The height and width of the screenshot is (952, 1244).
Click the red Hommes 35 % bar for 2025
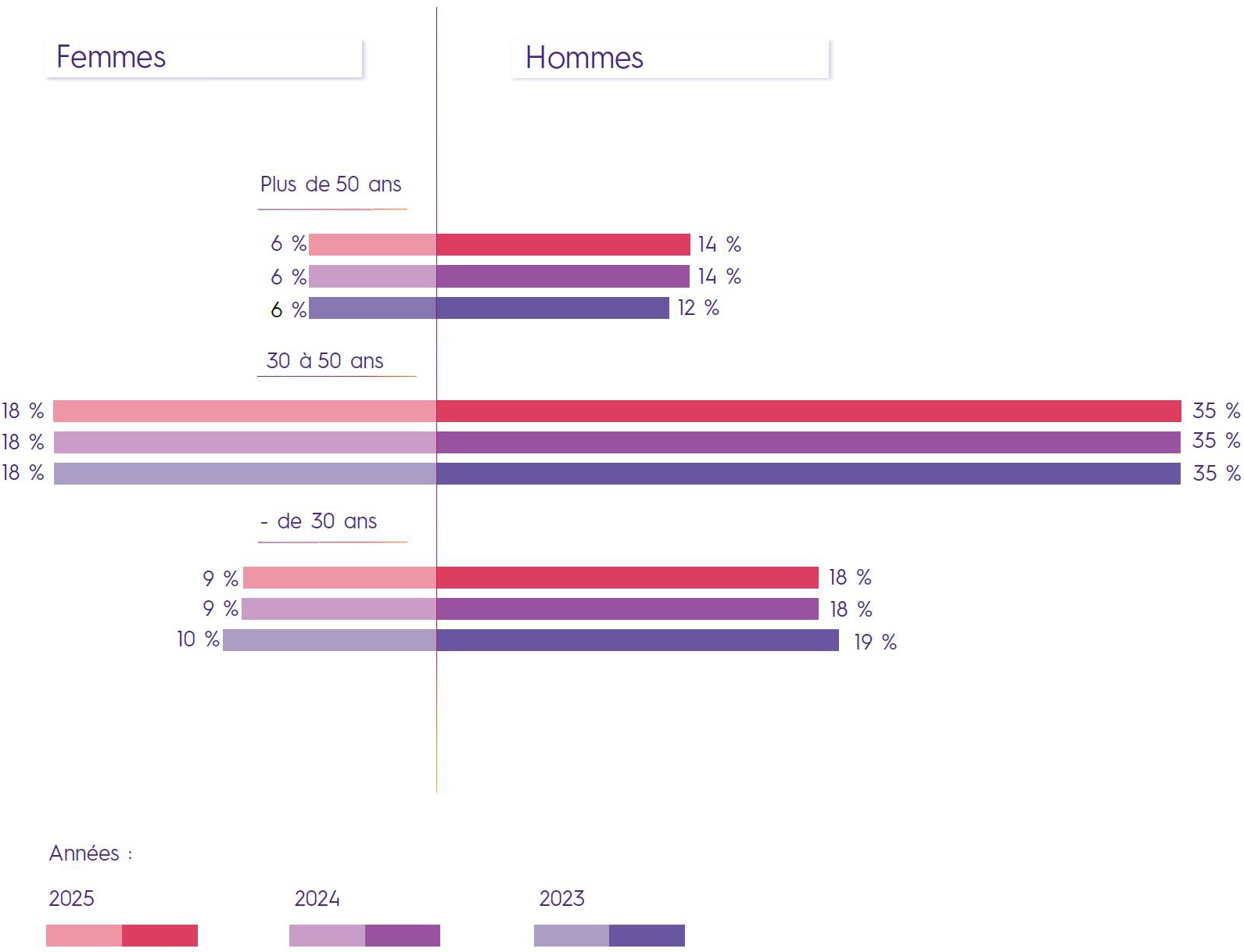808,411
